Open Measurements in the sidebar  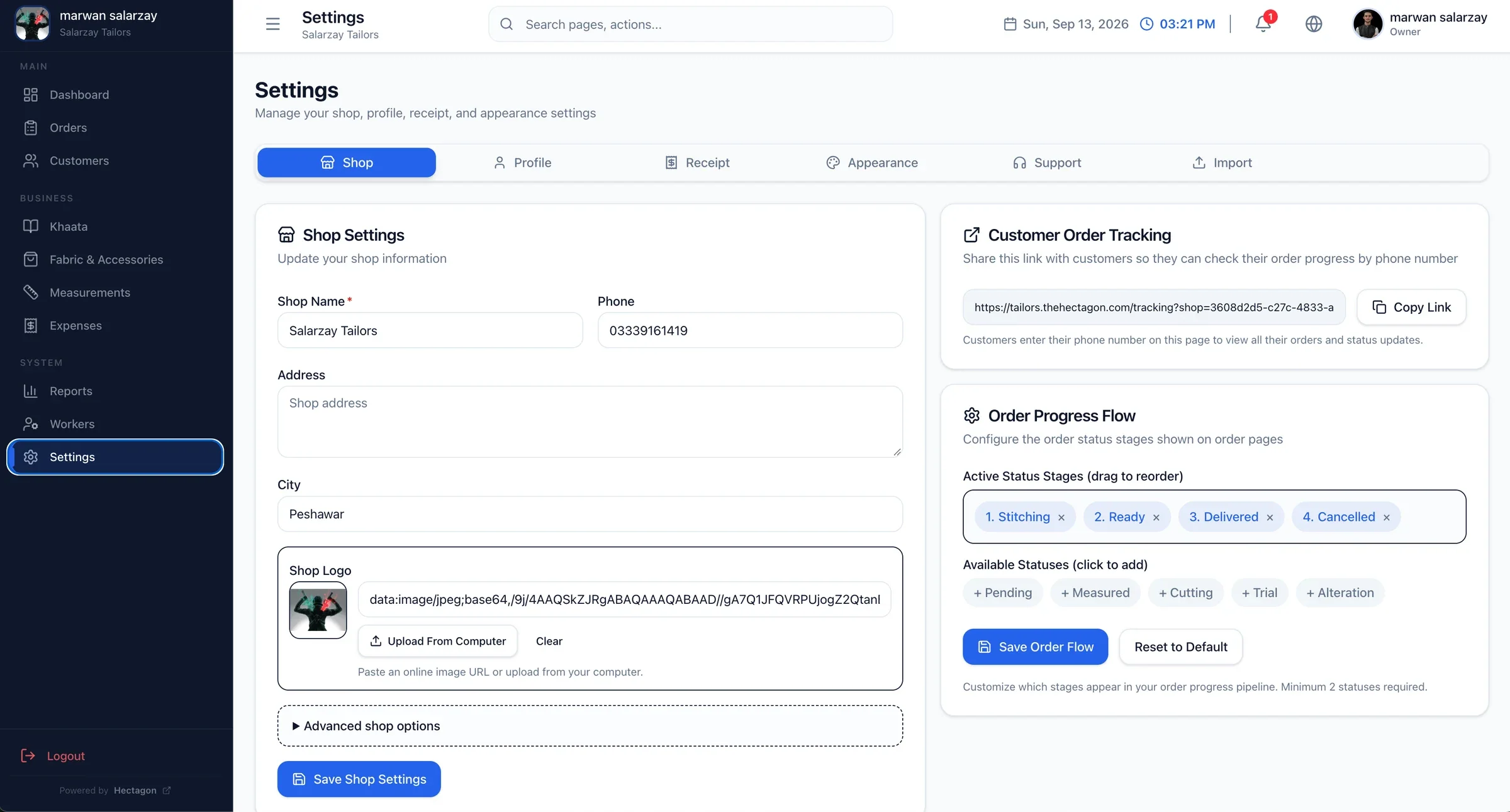(115, 292)
